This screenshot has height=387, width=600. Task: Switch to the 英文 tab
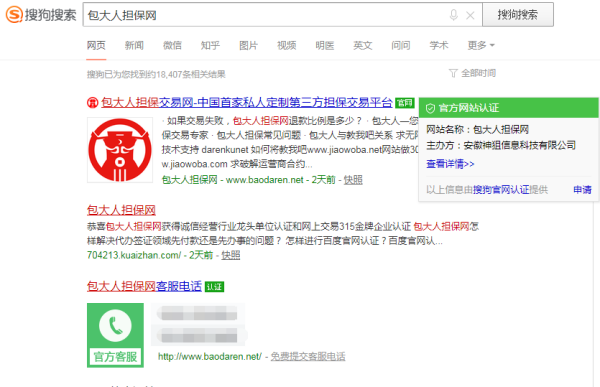(363, 45)
